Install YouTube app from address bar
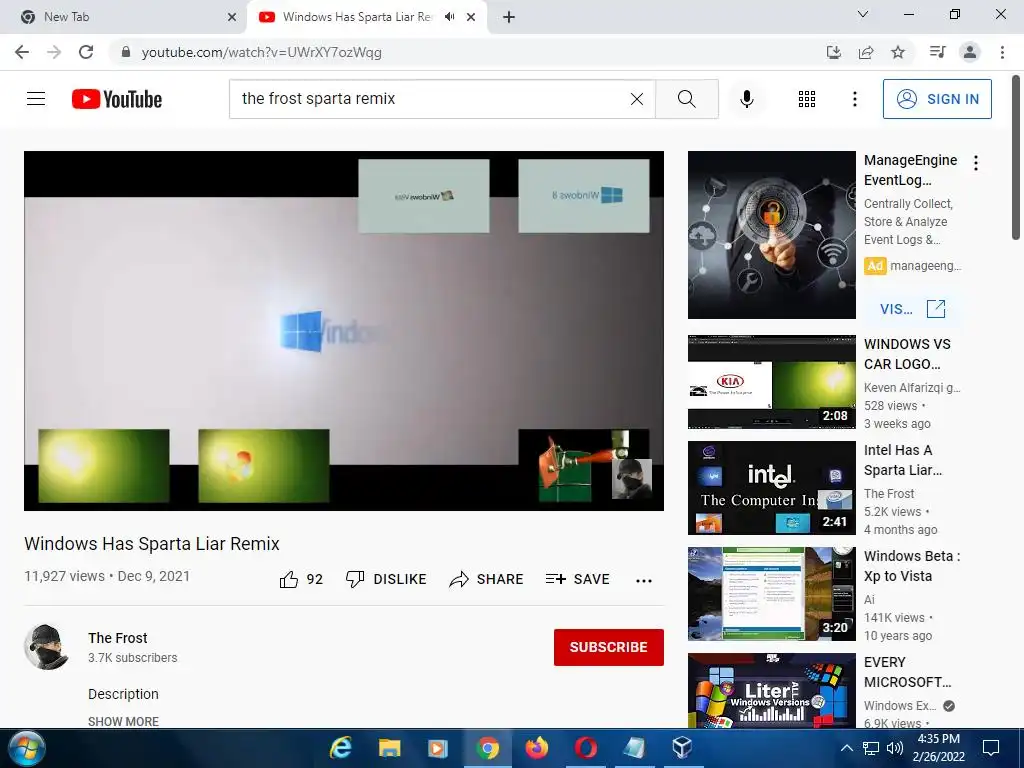1024x768 pixels. (834, 52)
